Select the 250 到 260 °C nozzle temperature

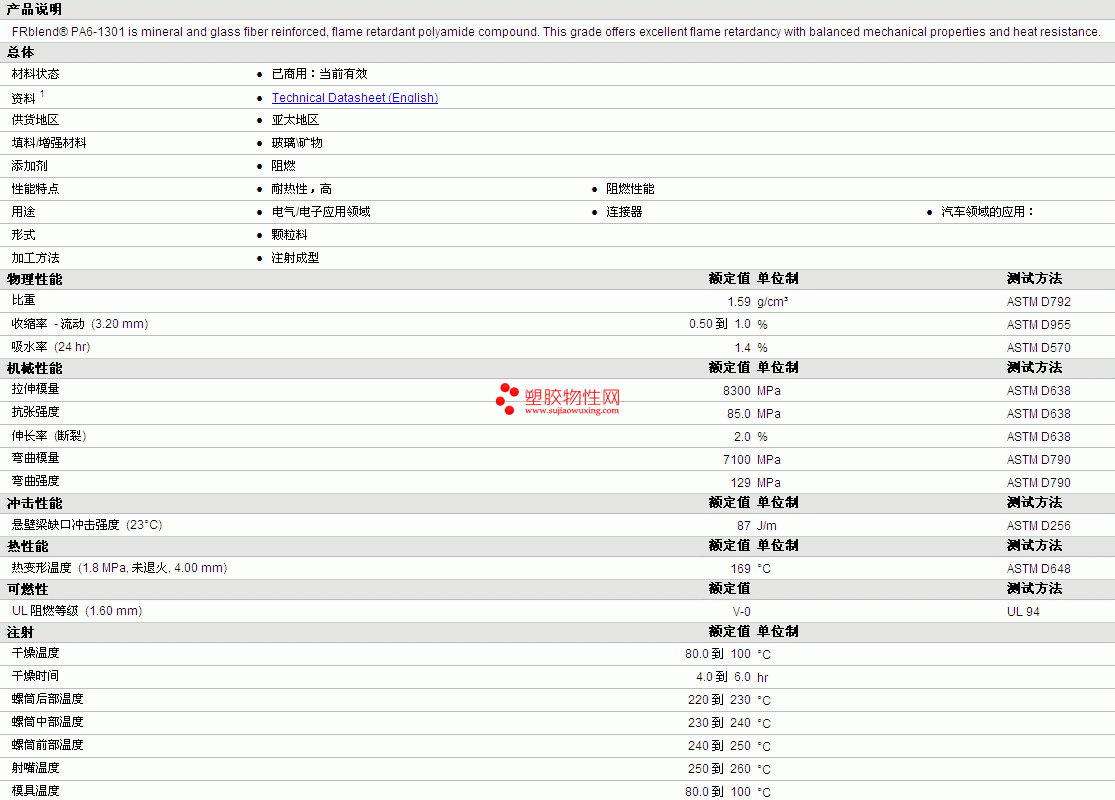click(729, 769)
